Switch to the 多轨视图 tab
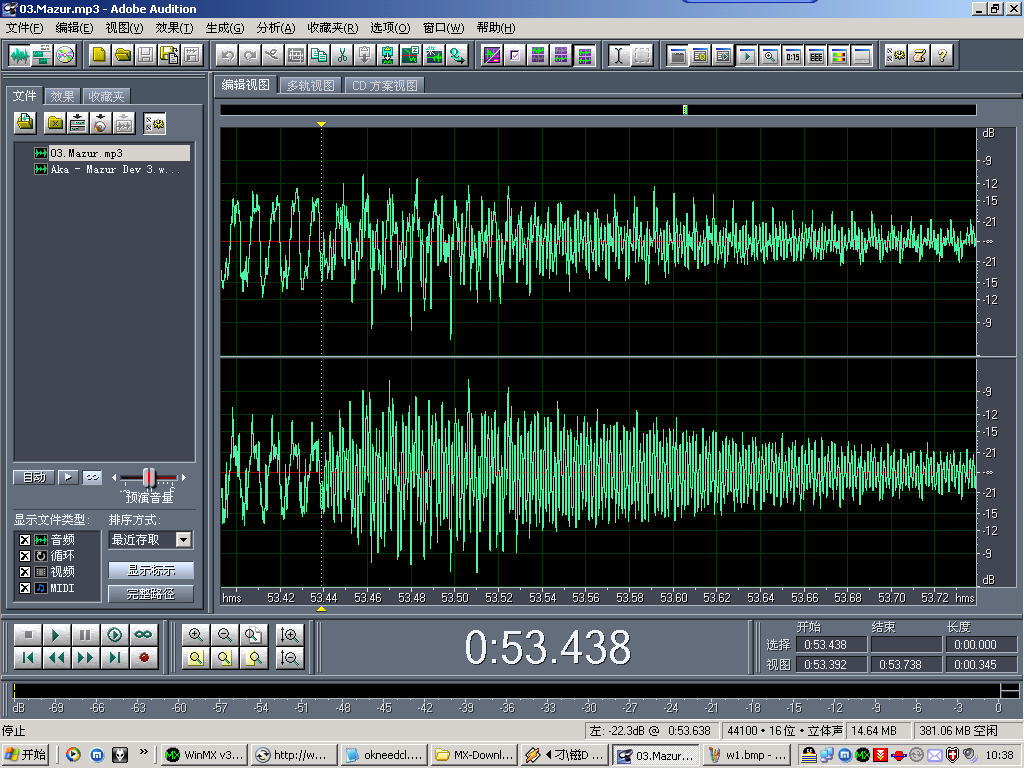1024x768 pixels. pyautogui.click(x=310, y=86)
